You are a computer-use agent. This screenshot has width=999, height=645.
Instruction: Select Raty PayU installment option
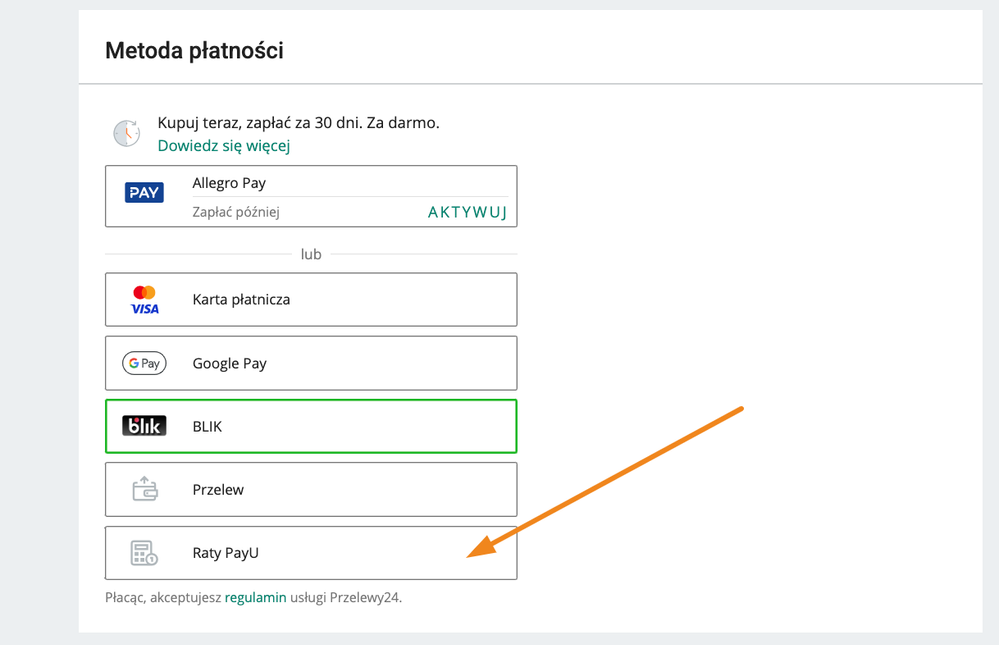[x=226, y=553]
